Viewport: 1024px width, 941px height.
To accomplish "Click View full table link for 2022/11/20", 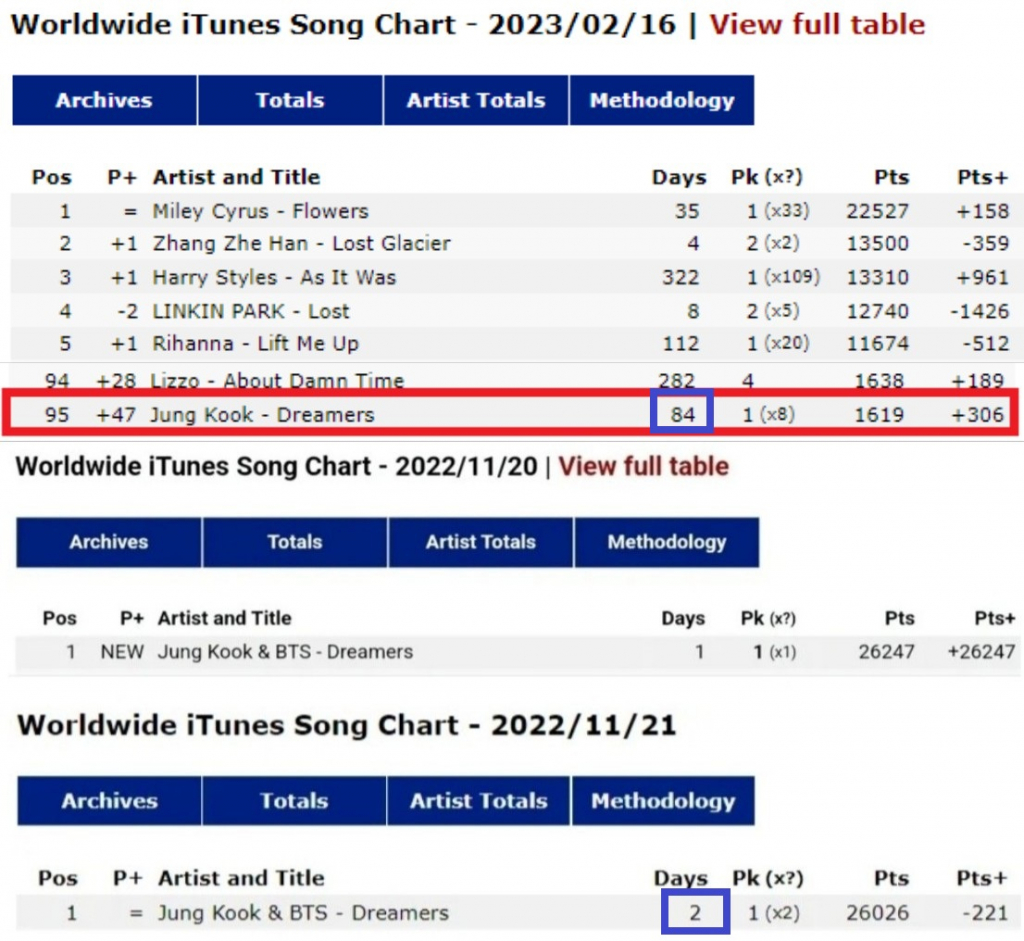I will (643, 466).
